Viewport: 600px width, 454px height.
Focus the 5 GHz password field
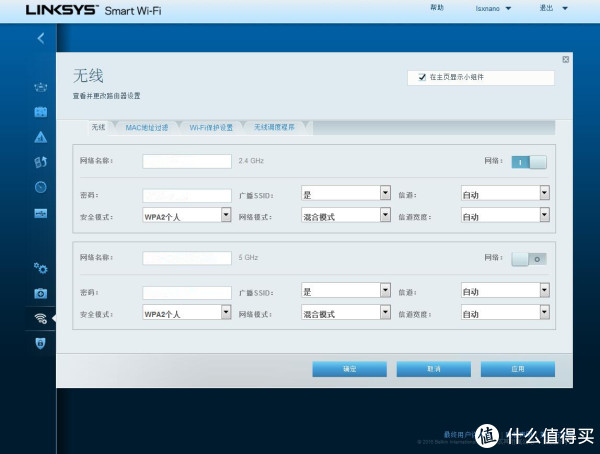click(187, 293)
